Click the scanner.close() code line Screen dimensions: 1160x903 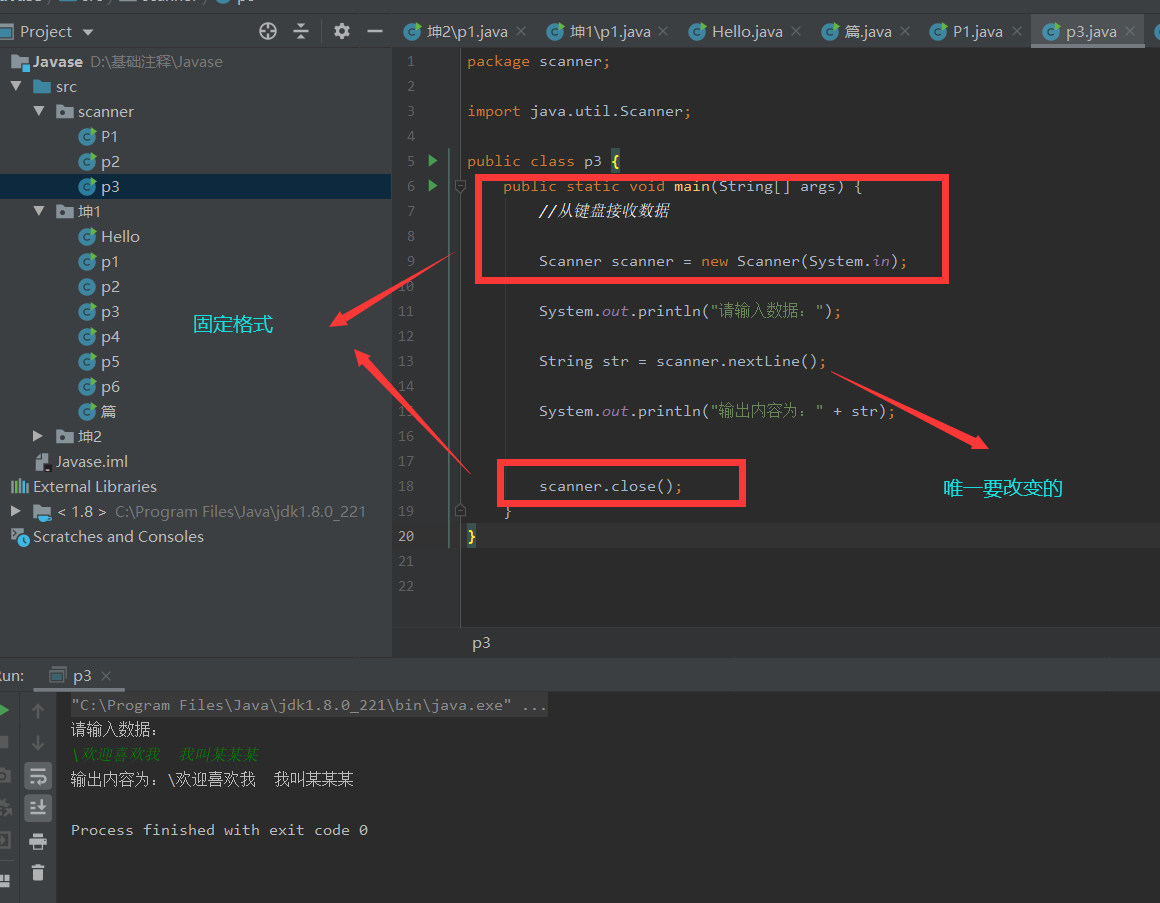click(610, 486)
